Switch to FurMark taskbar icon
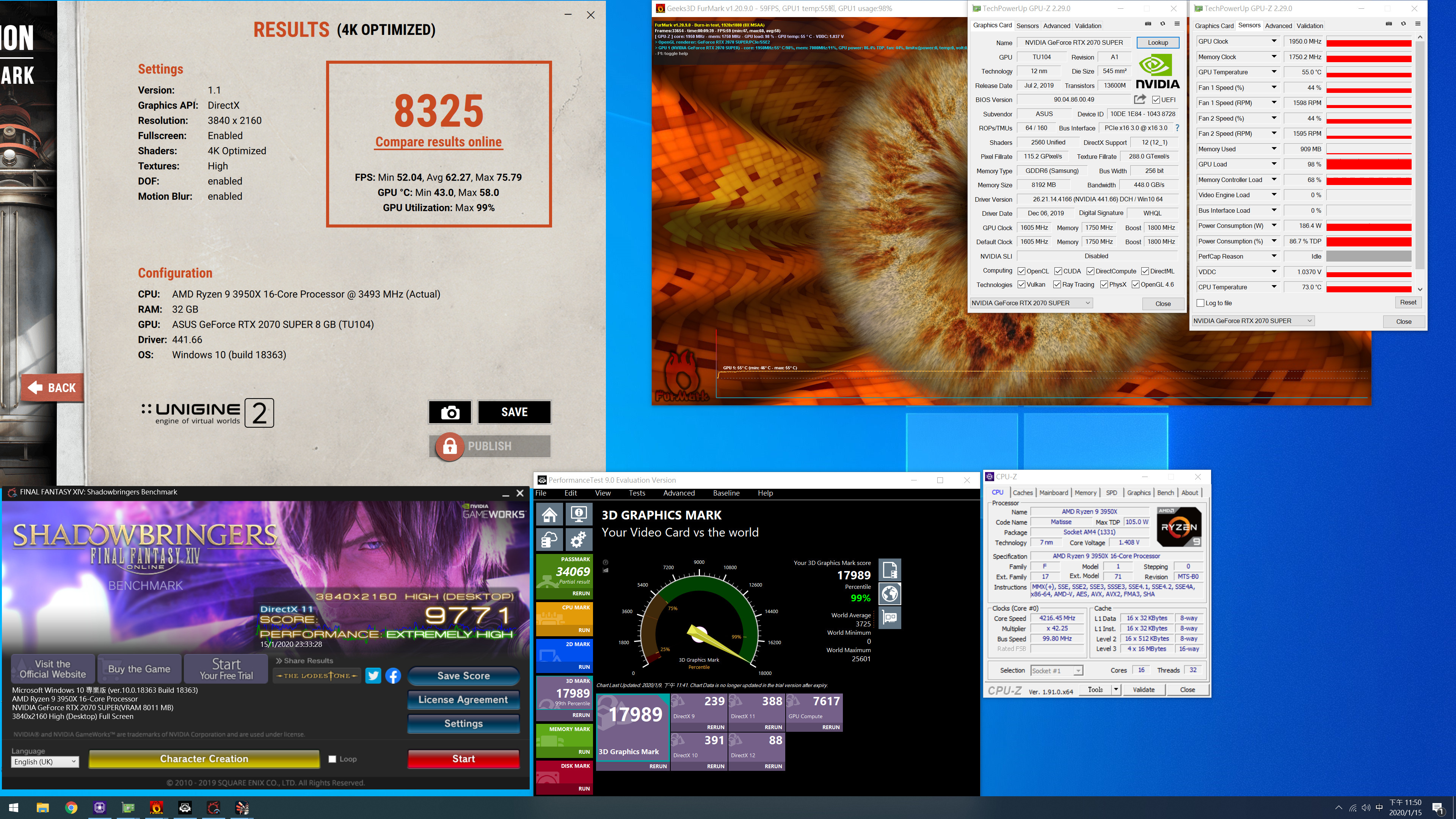Viewport: 1456px width, 819px height. pos(157,808)
